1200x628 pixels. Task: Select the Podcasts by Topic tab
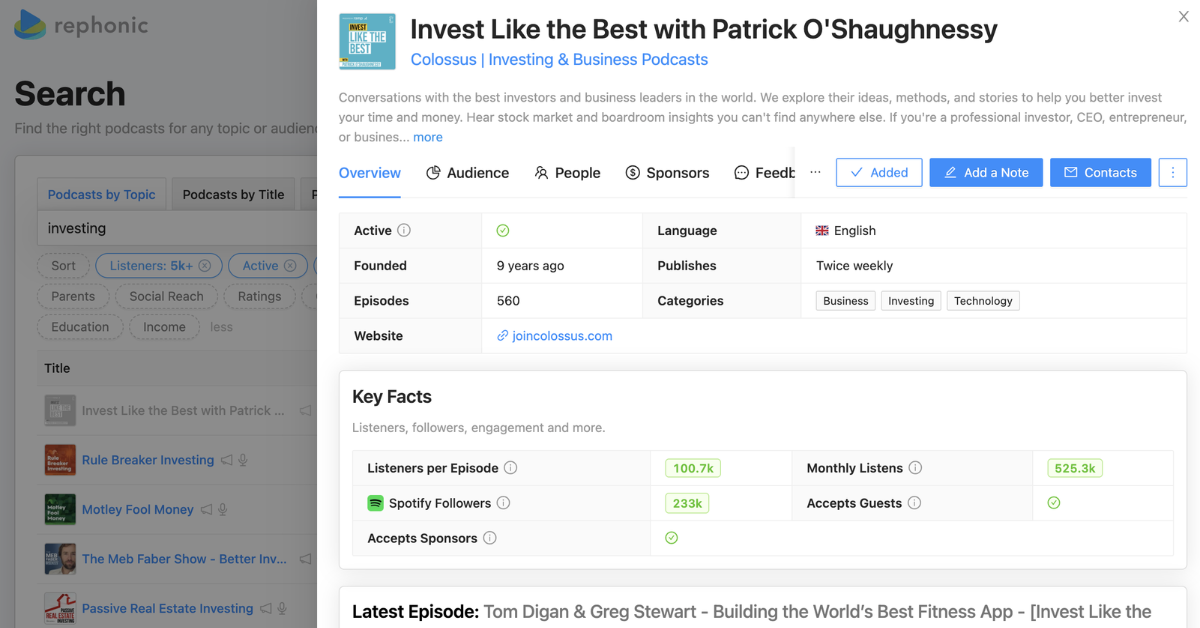pos(102,195)
